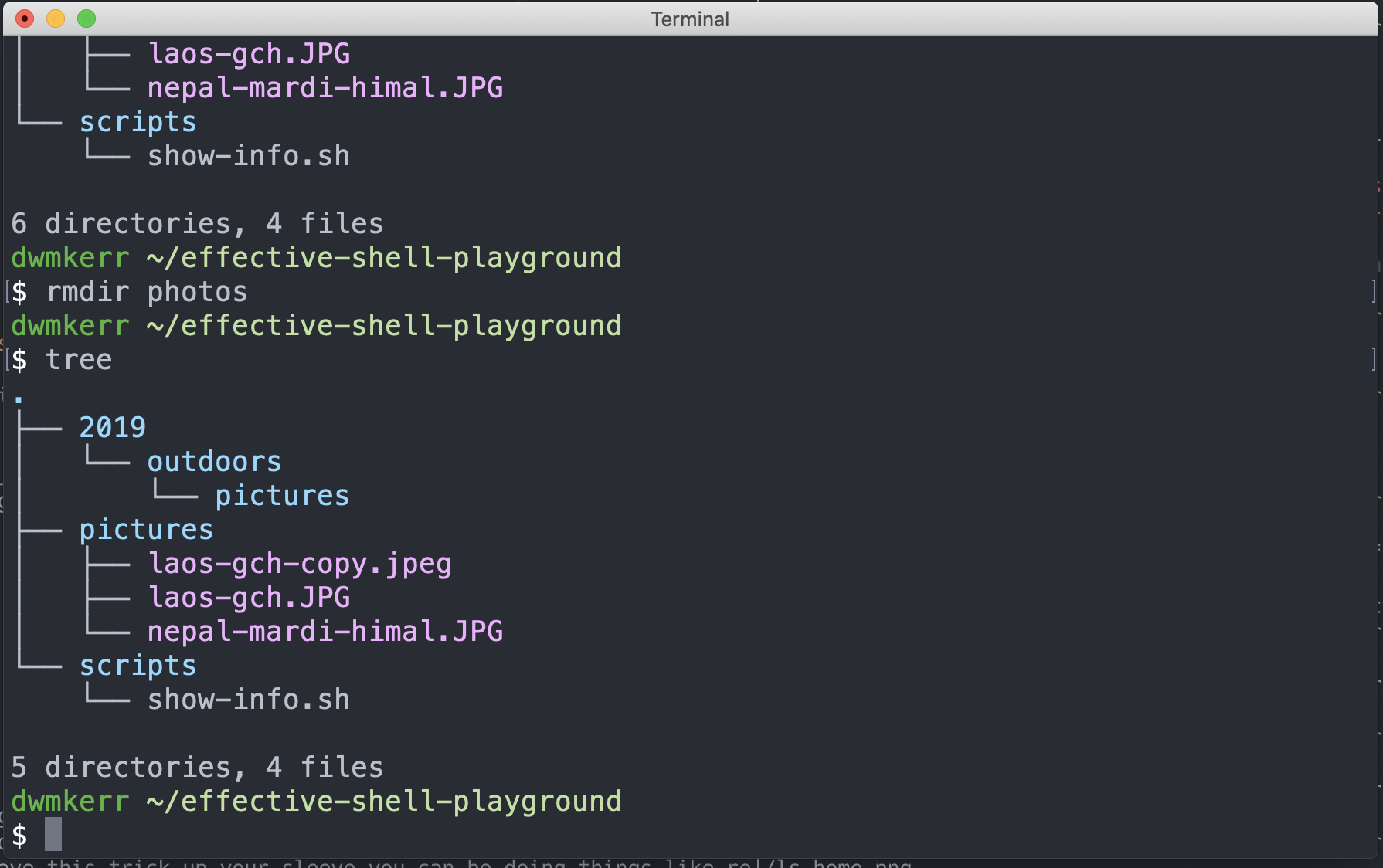Click the 'tree' command after rmdir
1383x868 pixels.
click(79, 360)
